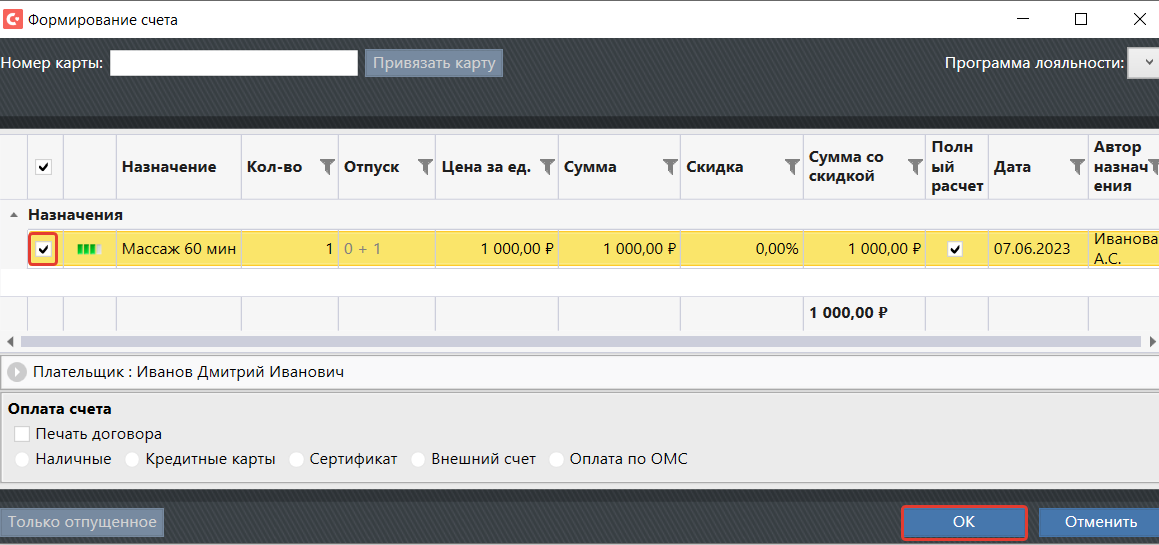The width and height of the screenshot is (1159, 545).
Task: Enable Печать договора checkbox
Action: click(x=22, y=434)
